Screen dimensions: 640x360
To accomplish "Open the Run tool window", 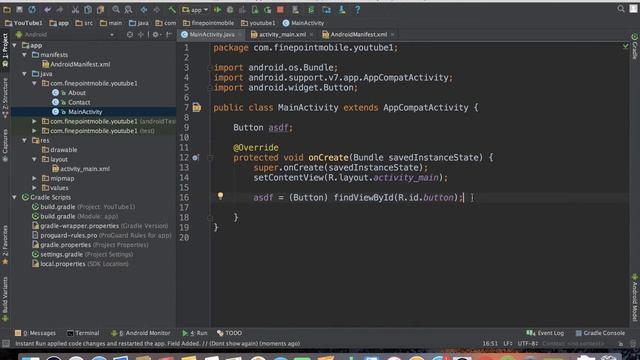I will pos(195,333).
